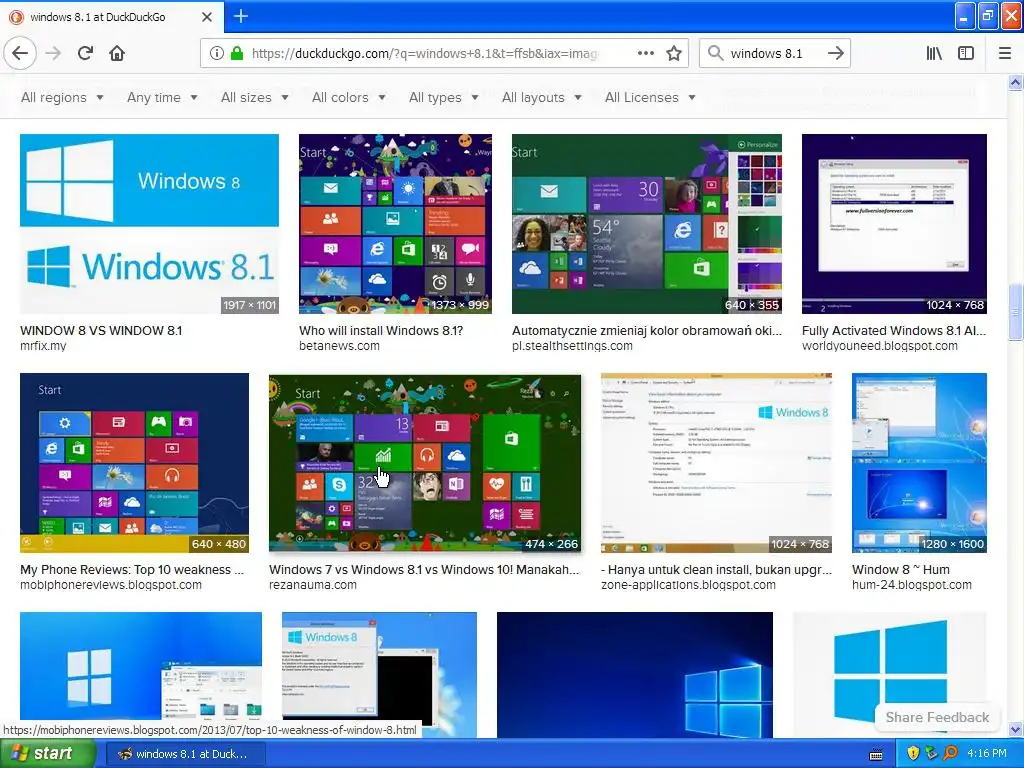The width and height of the screenshot is (1024, 768).
Task: Click Fully Activated Windows 8.1 title
Action: point(894,330)
